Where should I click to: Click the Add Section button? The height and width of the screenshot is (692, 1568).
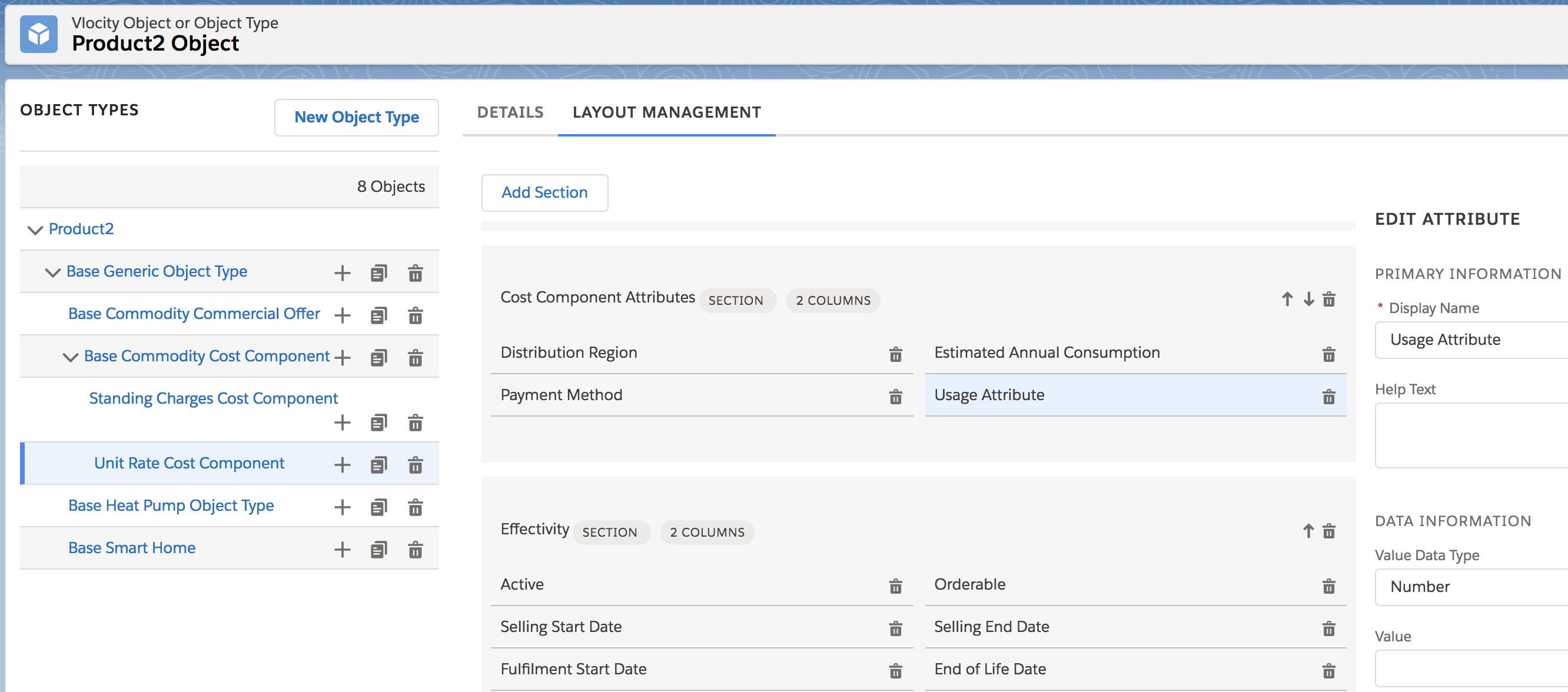544,192
